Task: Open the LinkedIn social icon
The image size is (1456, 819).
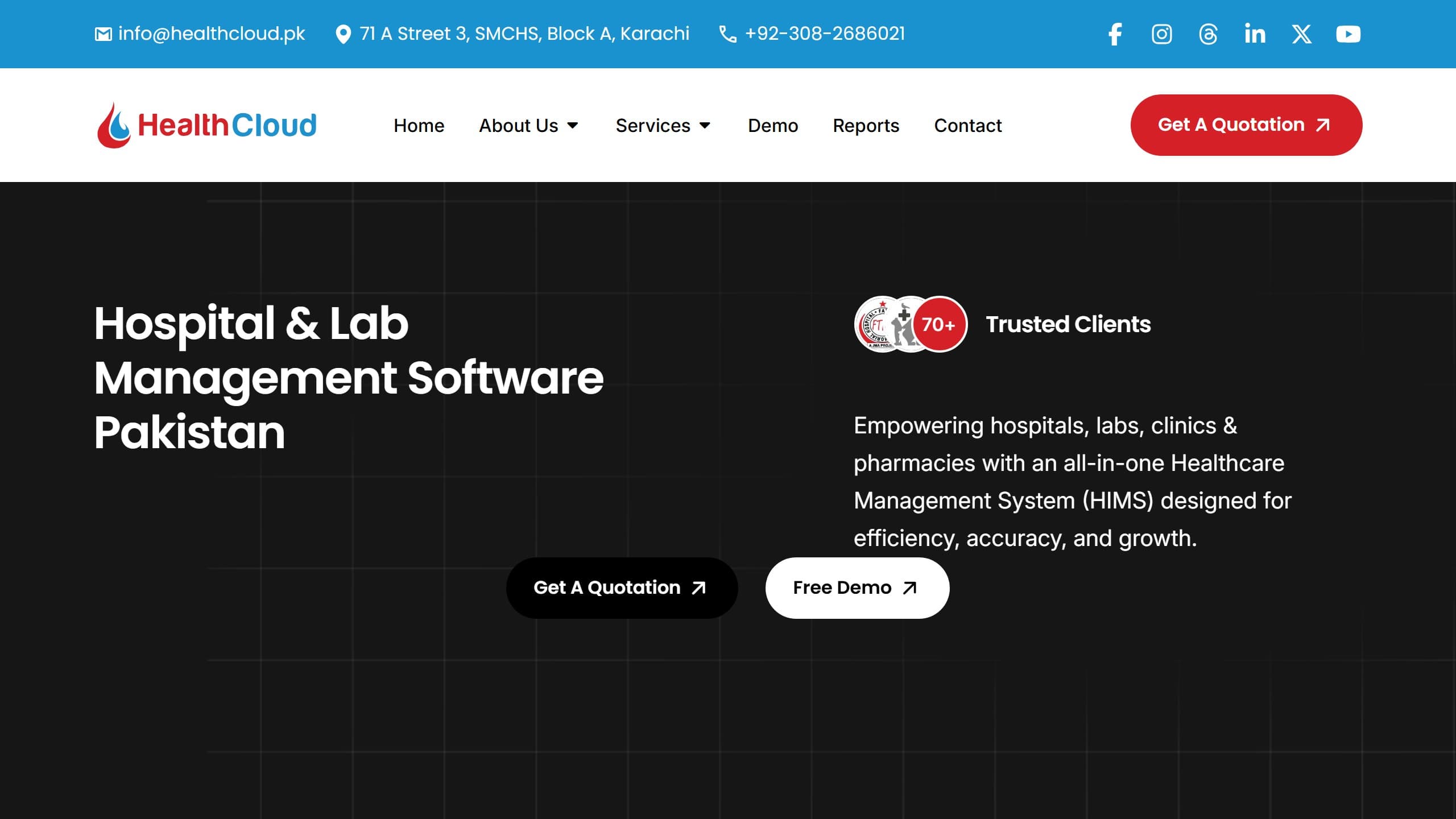Action: [1255, 34]
